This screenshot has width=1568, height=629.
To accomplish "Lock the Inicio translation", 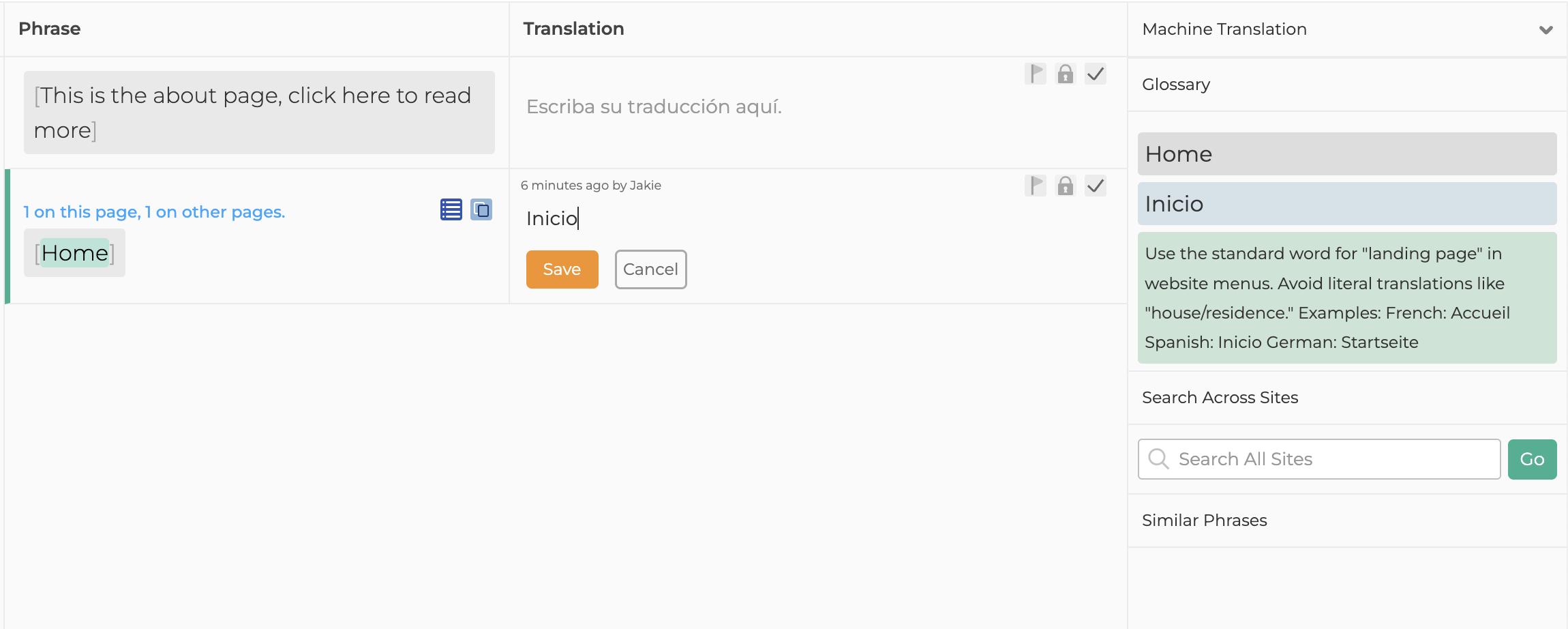I will pos(1065,185).
